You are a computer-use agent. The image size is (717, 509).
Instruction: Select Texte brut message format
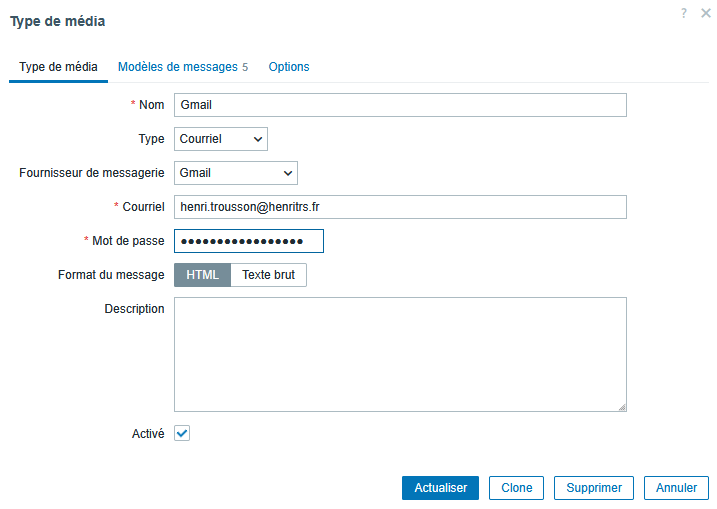268,275
